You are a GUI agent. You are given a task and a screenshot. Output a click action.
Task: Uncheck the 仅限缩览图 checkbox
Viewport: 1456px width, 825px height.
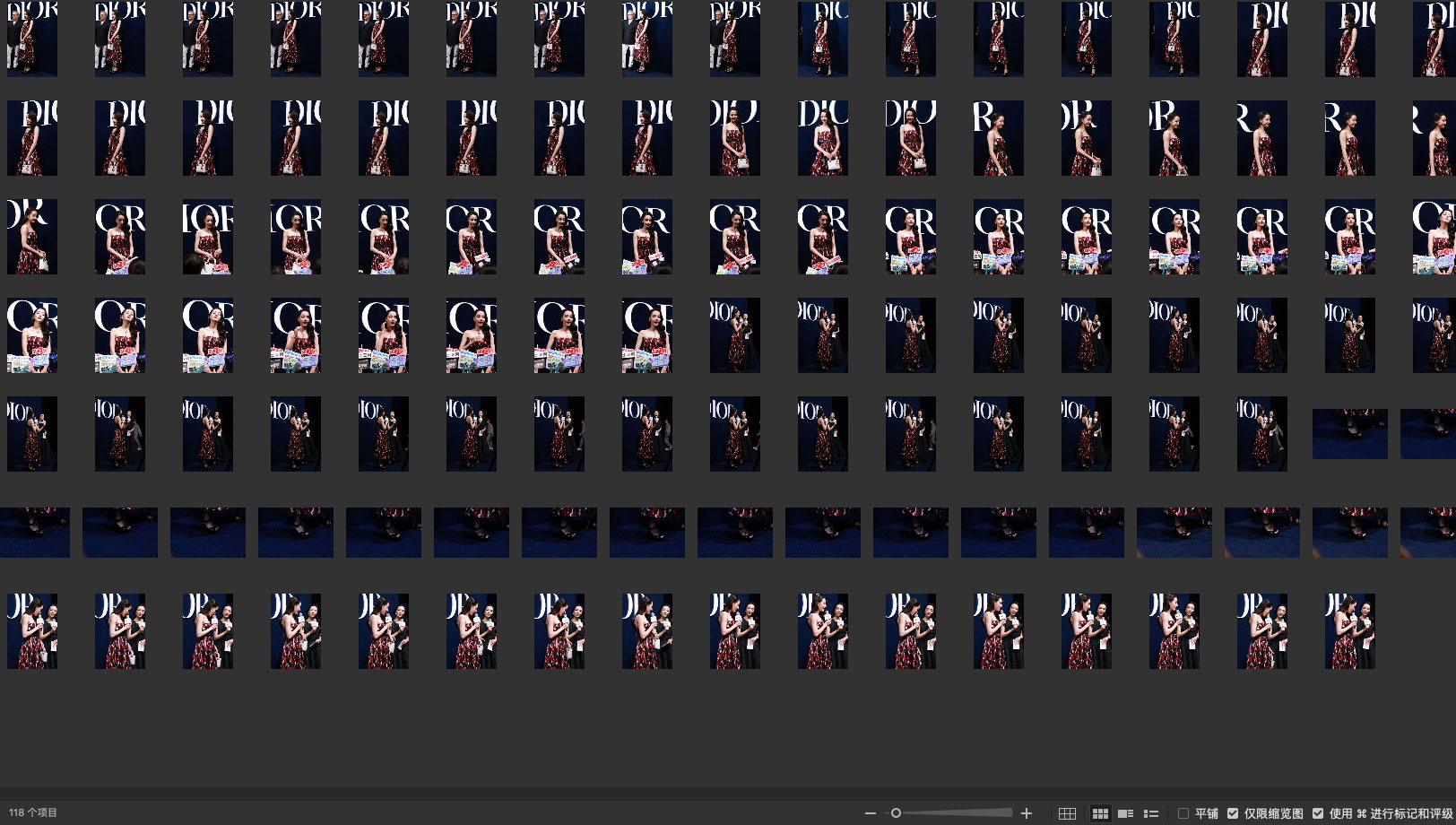pyautogui.click(x=1233, y=813)
